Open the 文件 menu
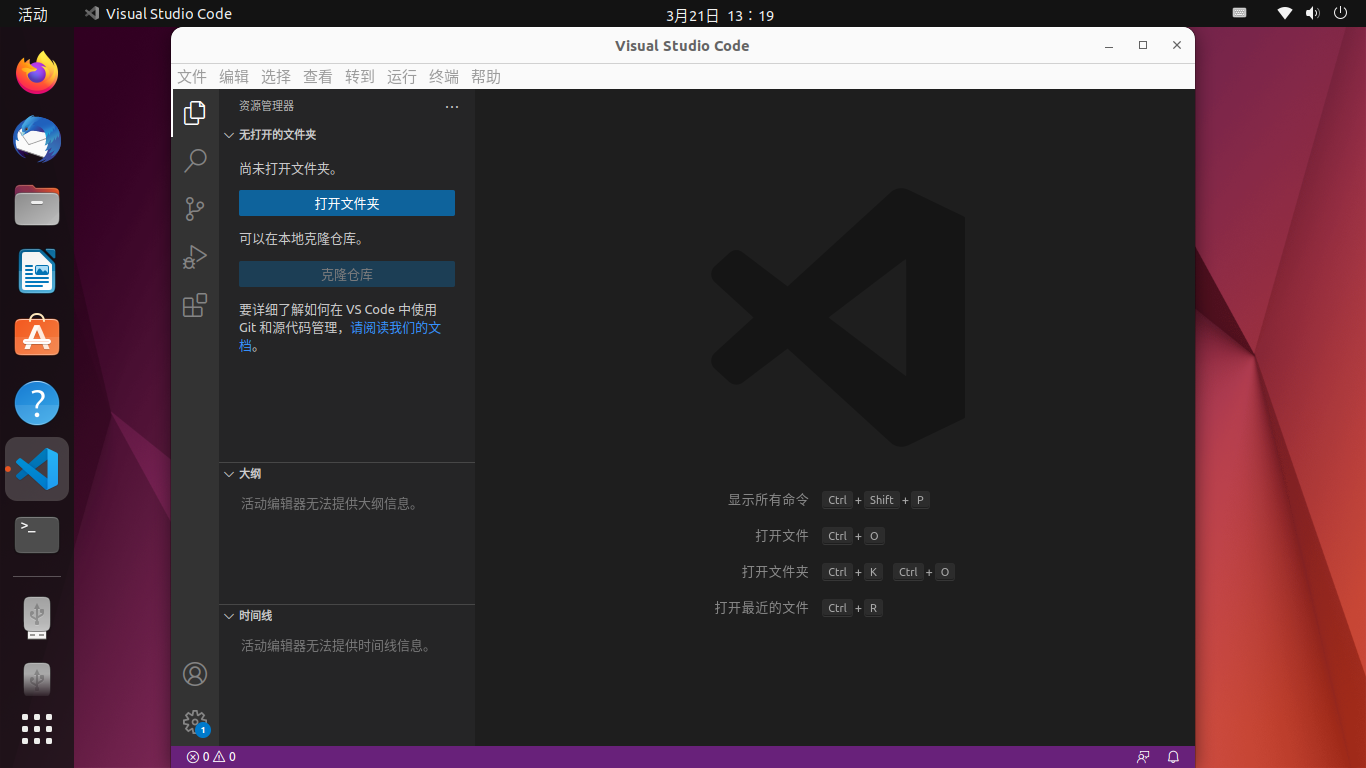1366x768 pixels. pos(192,77)
